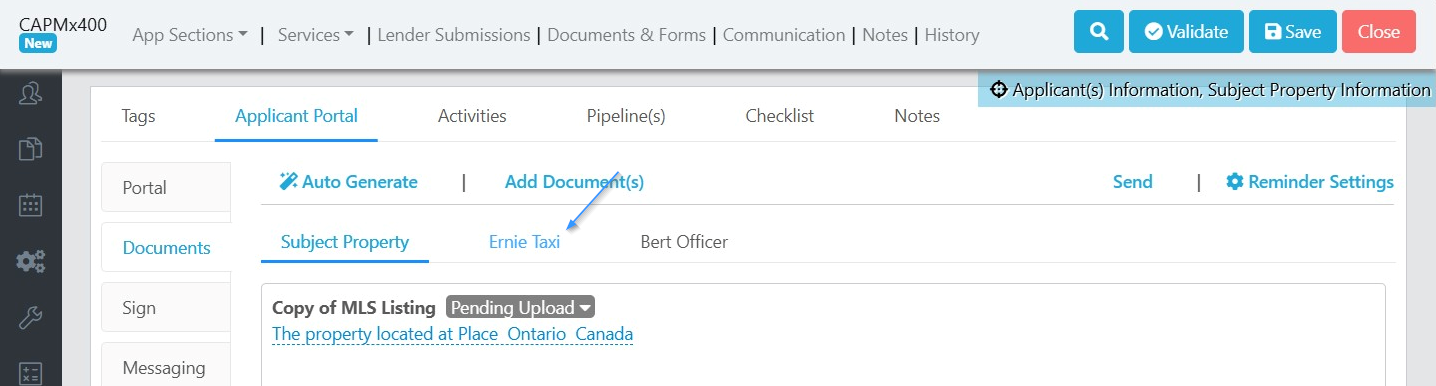Open Documents & Forms
This screenshot has height=386, width=1436.
click(x=626, y=35)
